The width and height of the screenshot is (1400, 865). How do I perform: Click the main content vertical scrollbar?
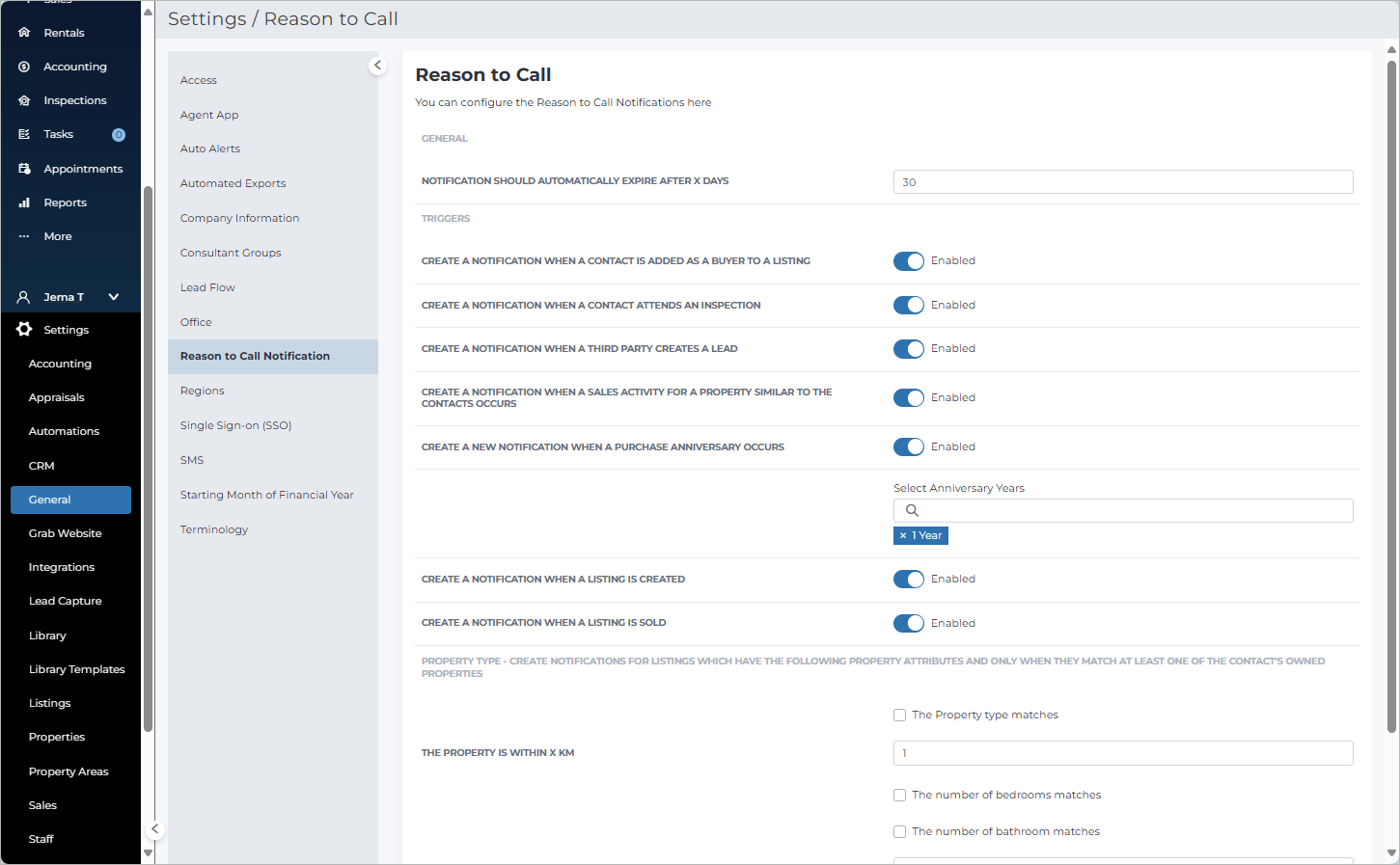click(x=1391, y=397)
